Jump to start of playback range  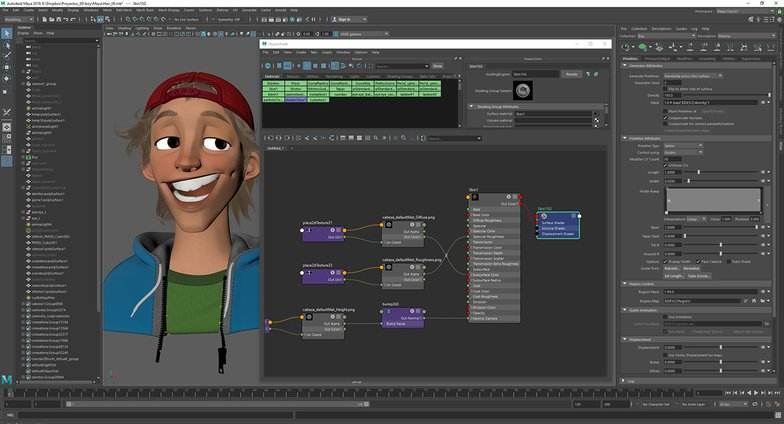[x=728, y=393]
